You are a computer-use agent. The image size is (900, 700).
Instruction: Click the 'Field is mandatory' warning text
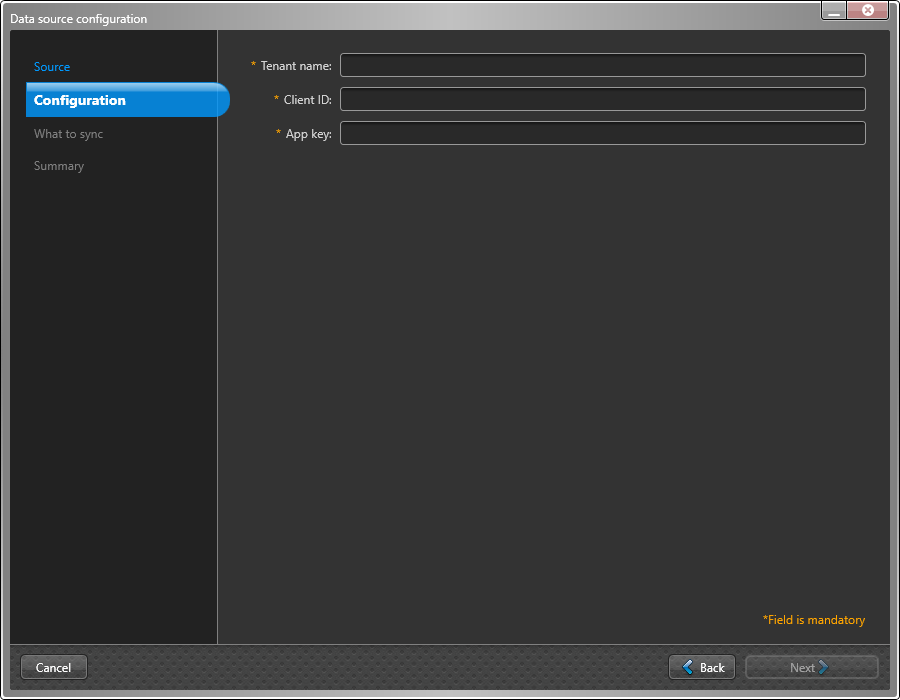point(812,619)
